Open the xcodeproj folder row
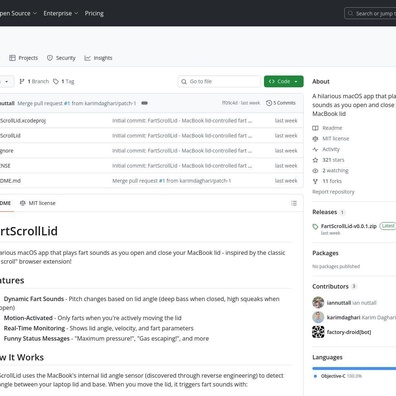 point(152,121)
